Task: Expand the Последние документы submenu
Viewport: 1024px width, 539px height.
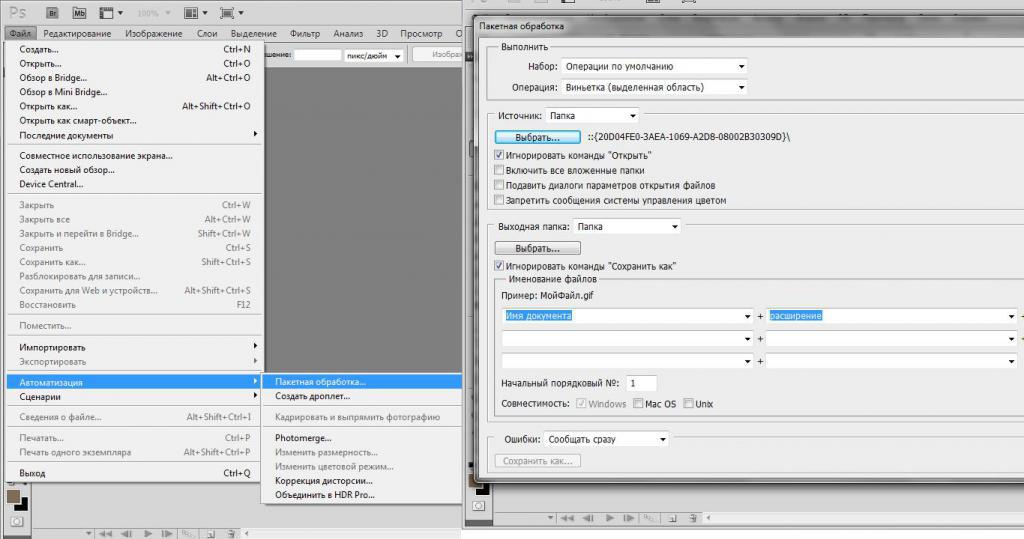Action: (x=136, y=135)
